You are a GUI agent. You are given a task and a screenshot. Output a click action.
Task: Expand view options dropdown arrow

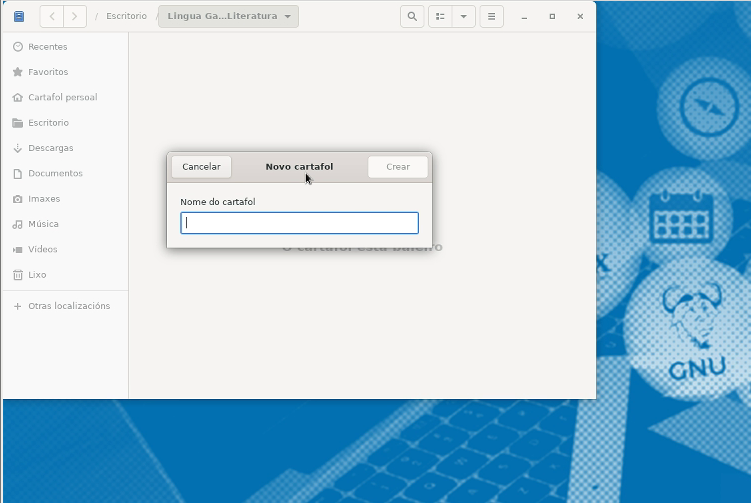point(463,17)
